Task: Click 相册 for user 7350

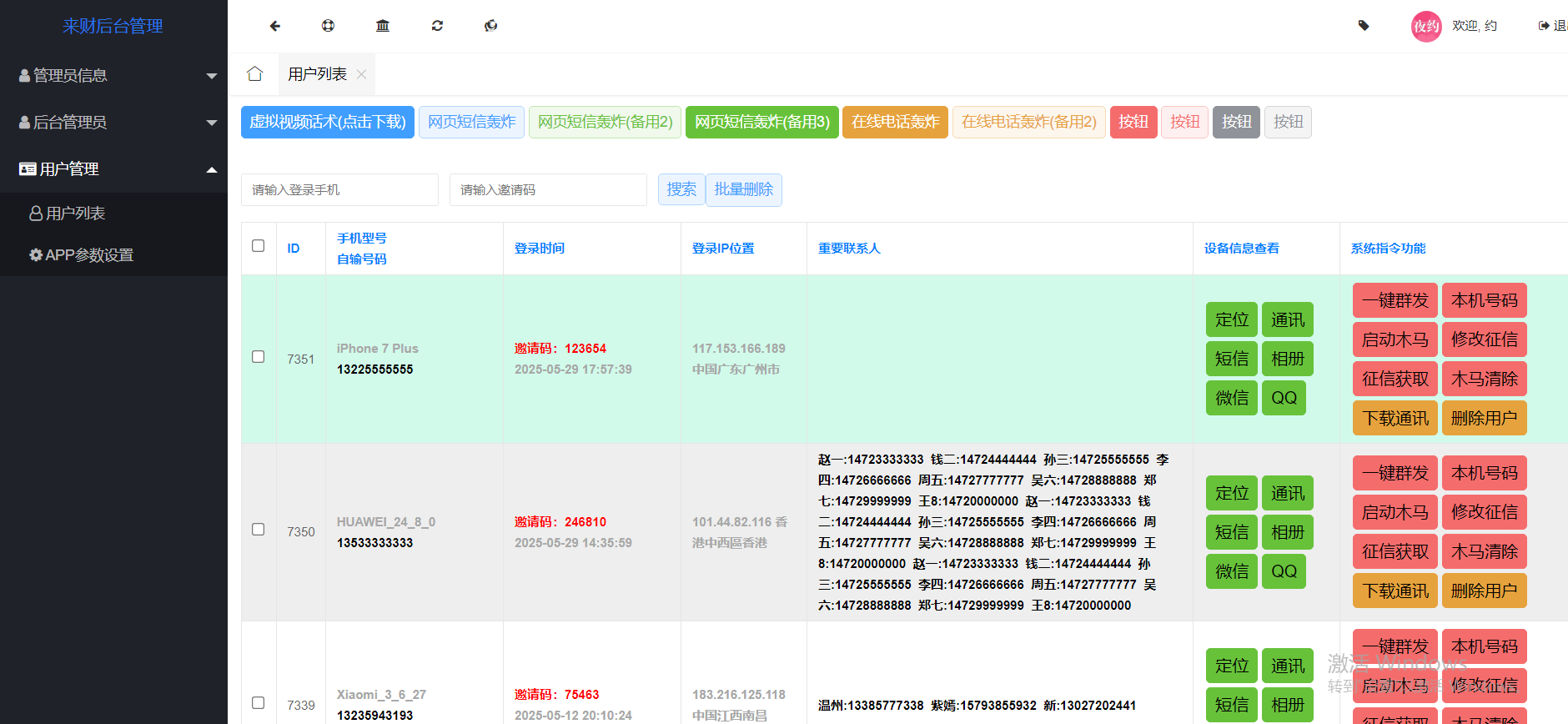Action: tap(1288, 532)
